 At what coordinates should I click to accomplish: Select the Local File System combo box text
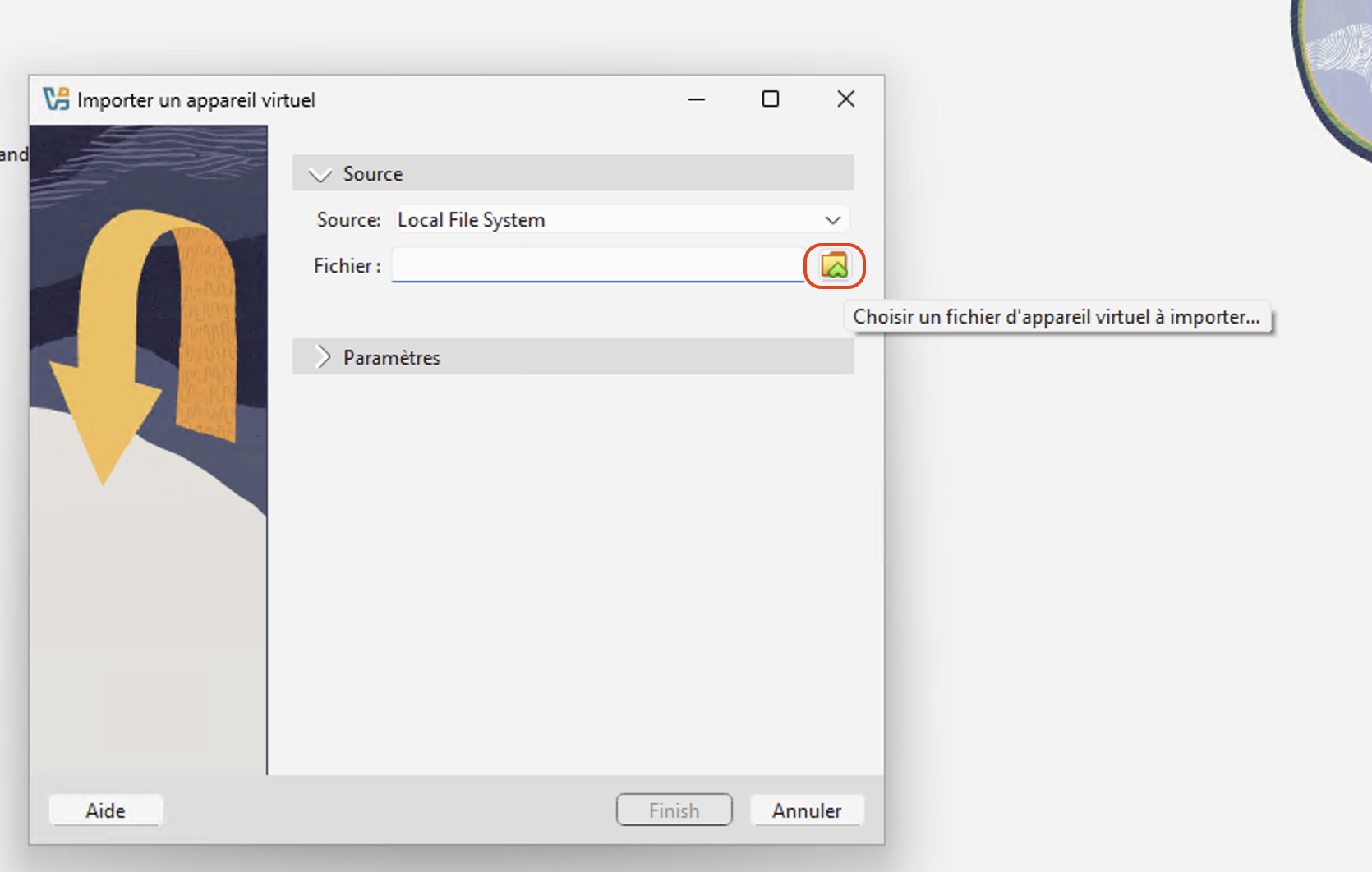pyautogui.click(x=471, y=220)
